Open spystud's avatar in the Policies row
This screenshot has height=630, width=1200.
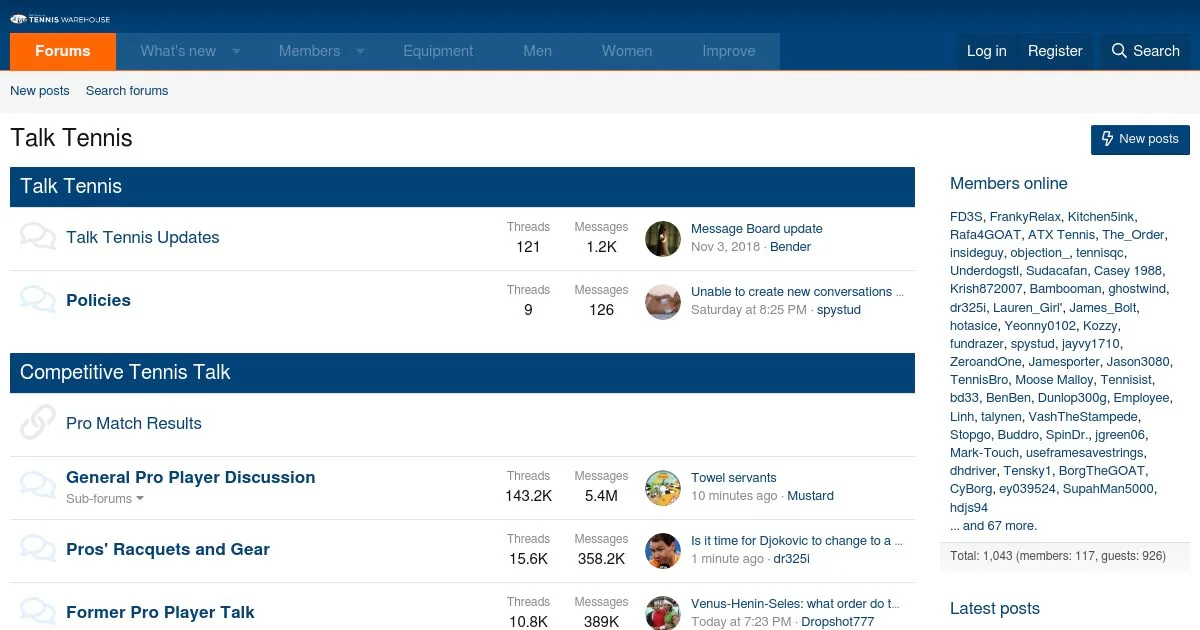coord(663,301)
